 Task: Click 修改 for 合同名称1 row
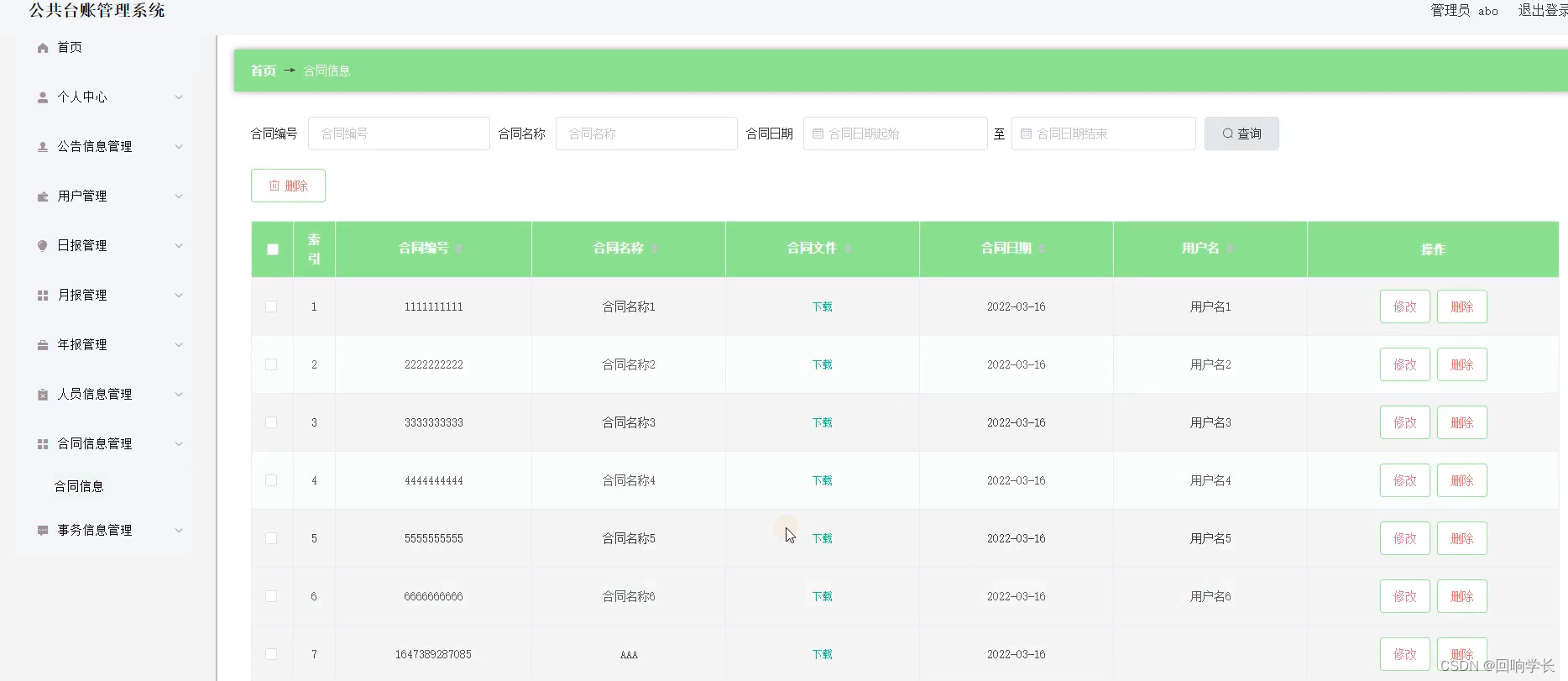(x=1405, y=306)
